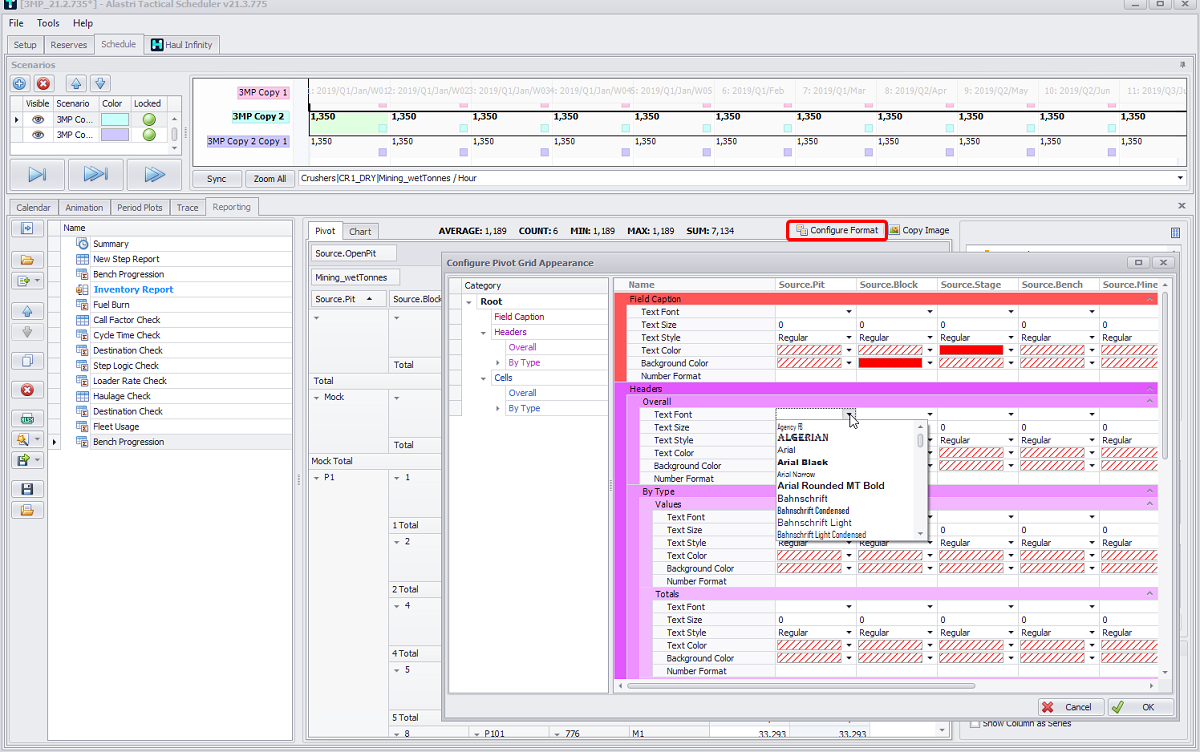
Task: Open the Tools menu
Action: (48, 23)
